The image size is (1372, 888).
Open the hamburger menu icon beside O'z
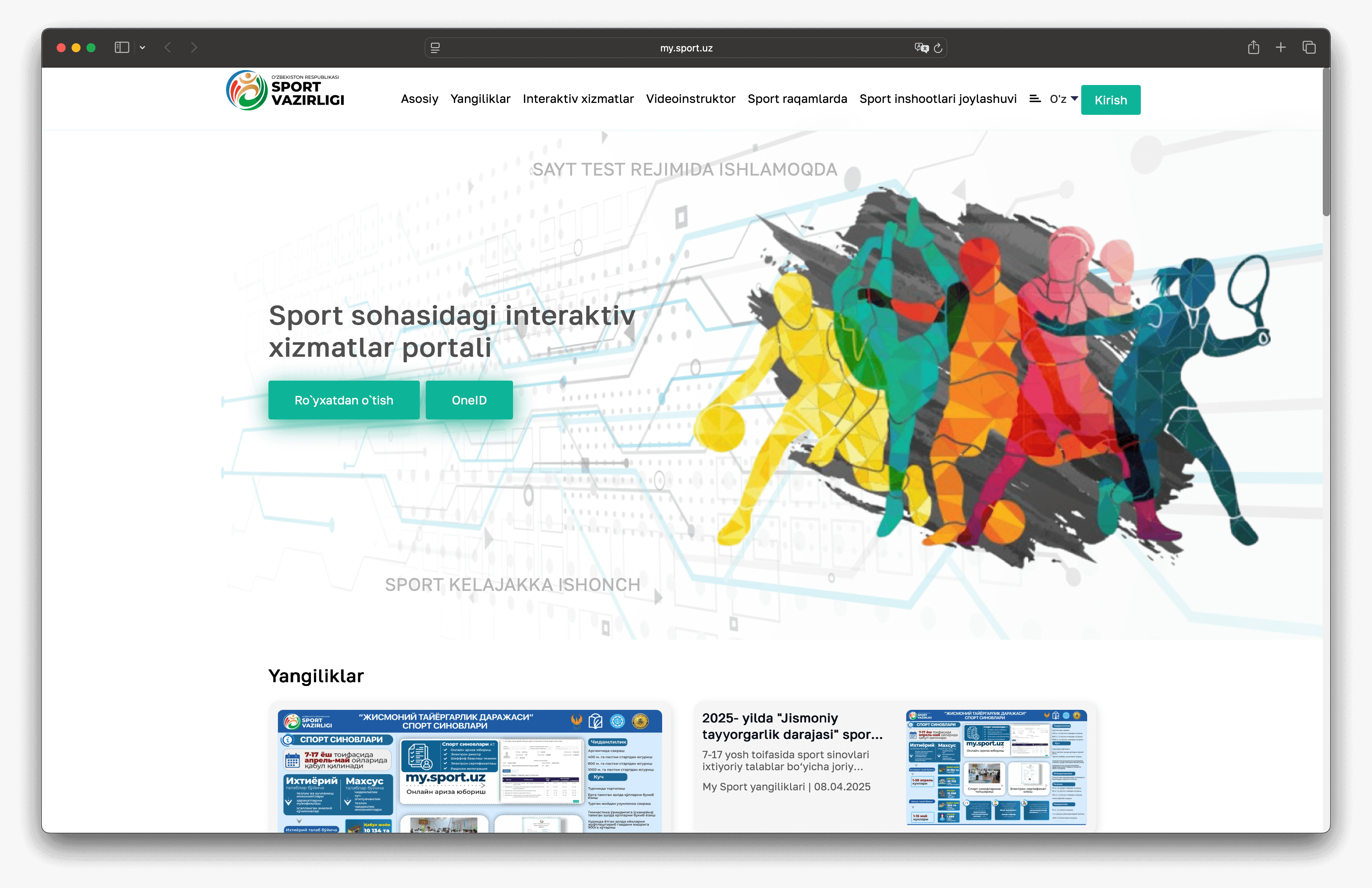[1035, 99]
